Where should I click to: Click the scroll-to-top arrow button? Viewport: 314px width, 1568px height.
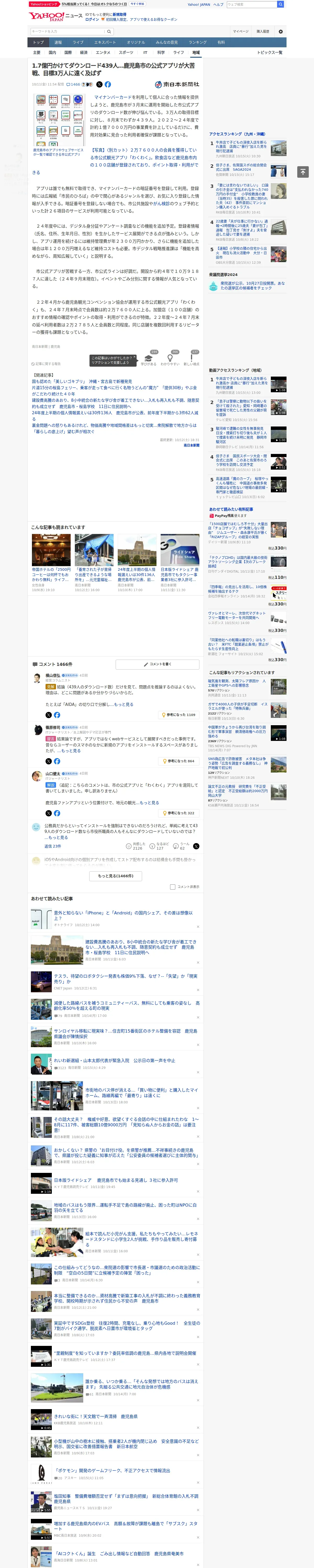tap(303, 172)
